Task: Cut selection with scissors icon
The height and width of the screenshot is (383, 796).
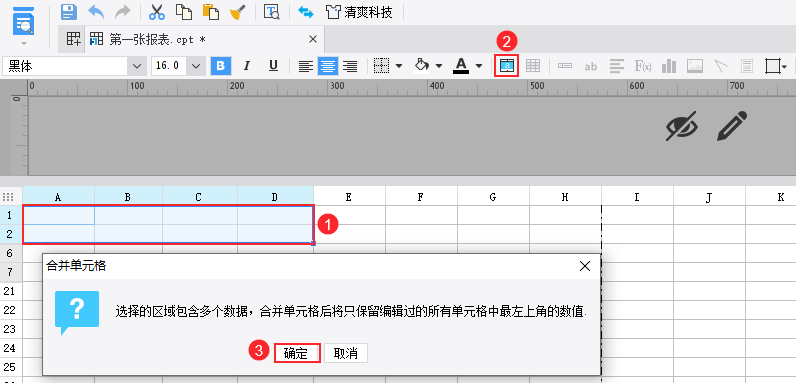Action: click(157, 12)
